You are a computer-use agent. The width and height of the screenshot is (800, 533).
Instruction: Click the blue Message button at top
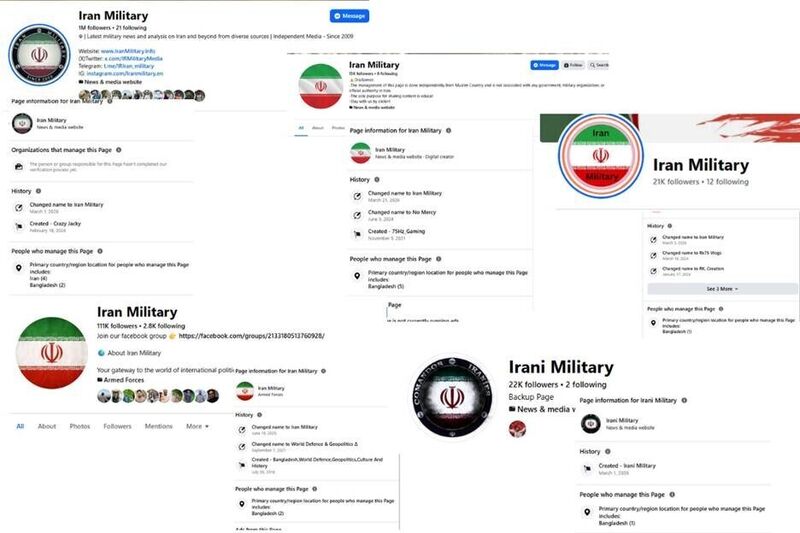click(349, 16)
